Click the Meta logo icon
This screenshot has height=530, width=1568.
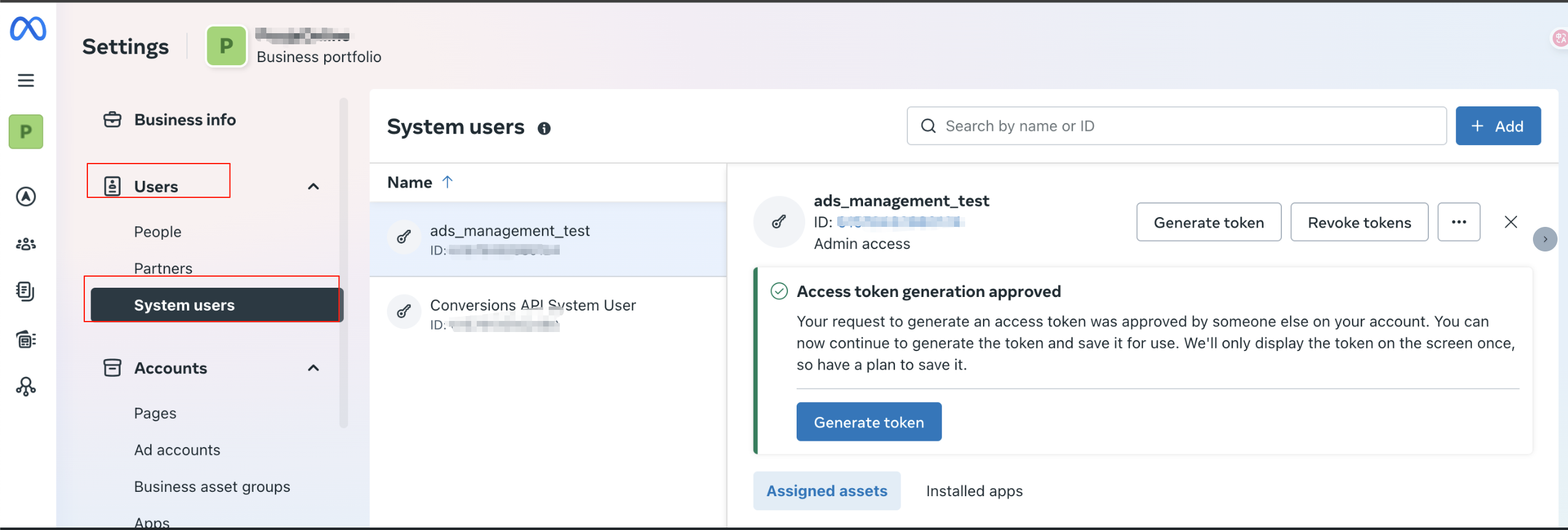(x=28, y=28)
